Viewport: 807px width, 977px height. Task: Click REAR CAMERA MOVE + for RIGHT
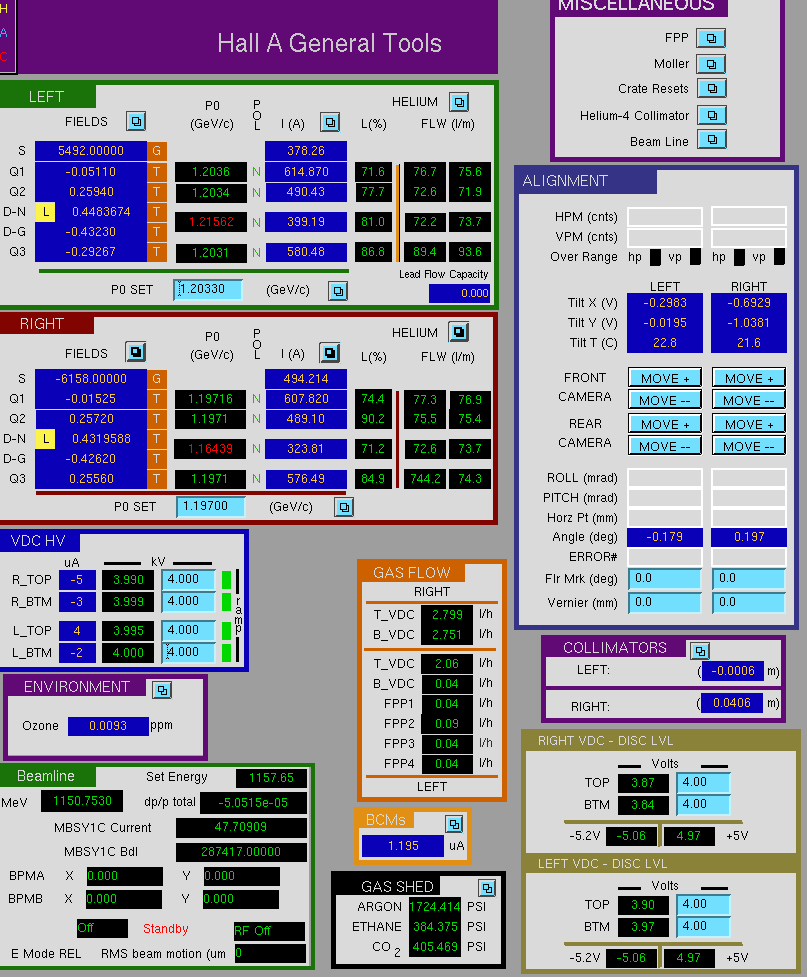point(748,424)
